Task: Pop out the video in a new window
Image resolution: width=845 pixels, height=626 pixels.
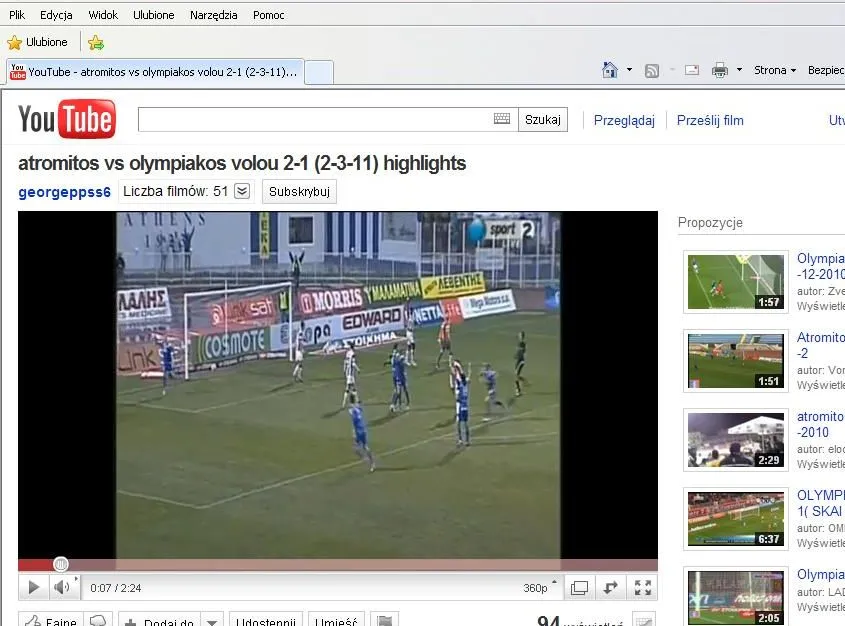Action: click(610, 588)
